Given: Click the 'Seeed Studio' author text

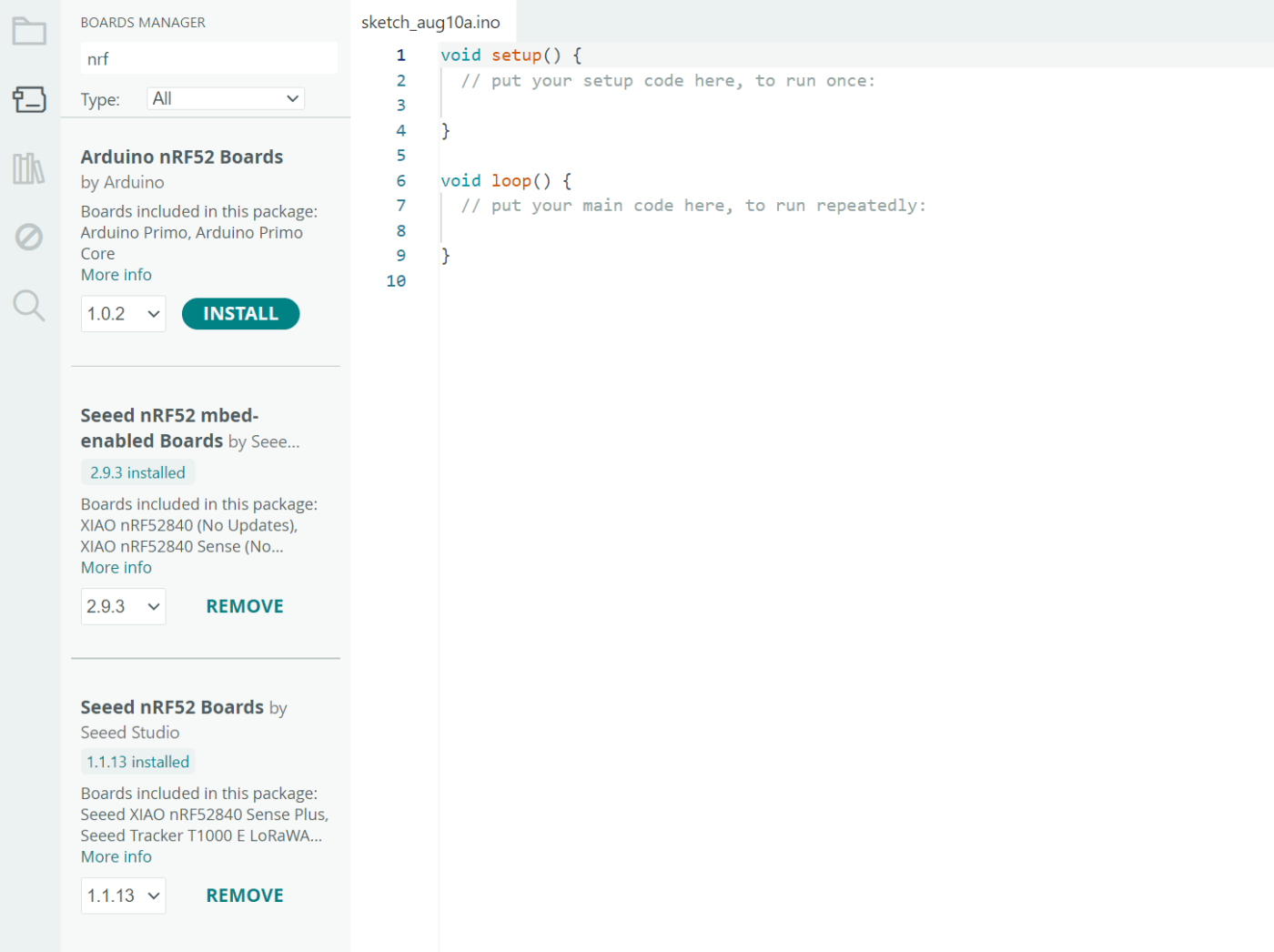Looking at the screenshot, I should pyautogui.click(x=130, y=733).
